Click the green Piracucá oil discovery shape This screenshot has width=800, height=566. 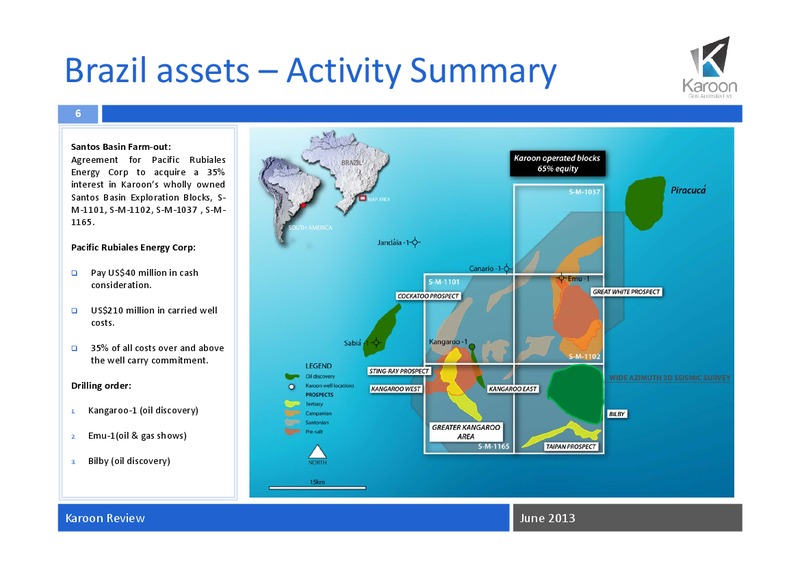(x=645, y=203)
